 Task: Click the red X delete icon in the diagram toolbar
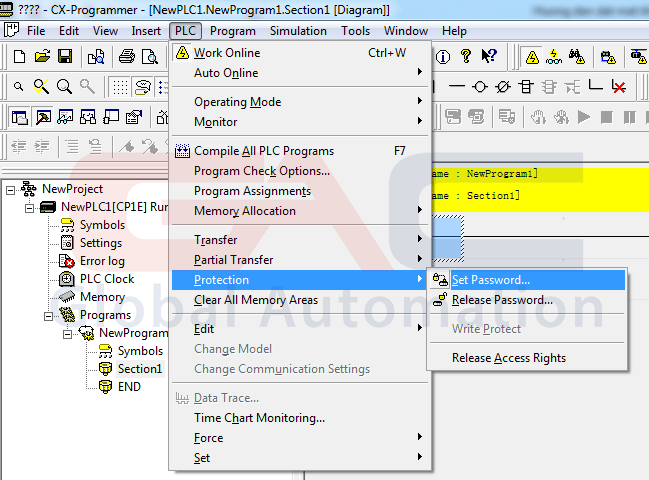click(619, 86)
